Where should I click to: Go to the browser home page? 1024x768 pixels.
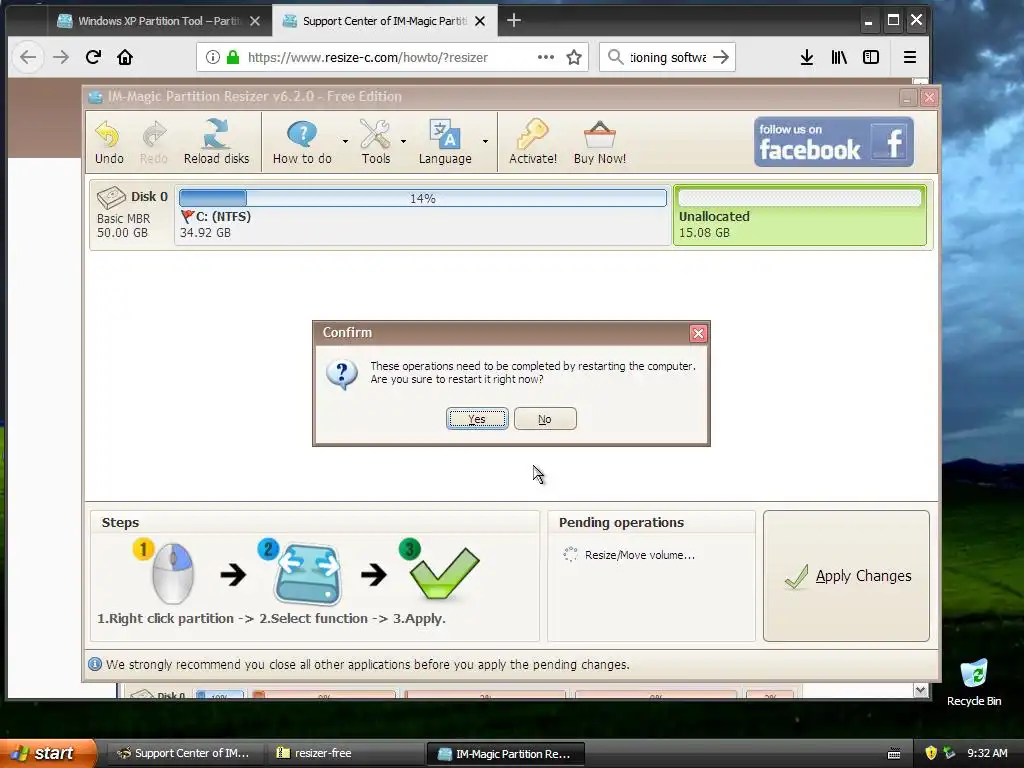tap(125, 57)
